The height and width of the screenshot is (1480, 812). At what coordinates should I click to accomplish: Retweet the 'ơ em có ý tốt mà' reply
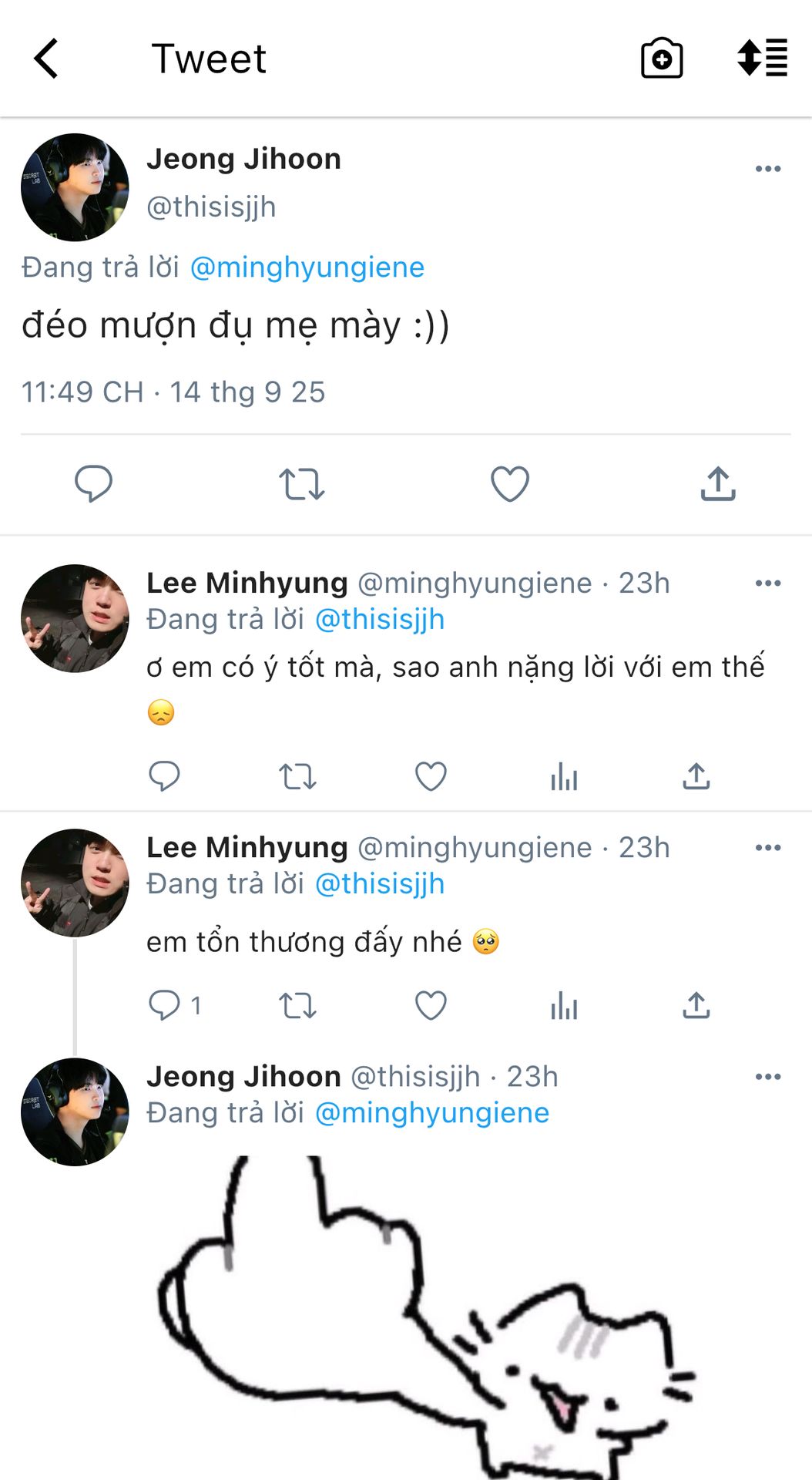coord(297,777)
